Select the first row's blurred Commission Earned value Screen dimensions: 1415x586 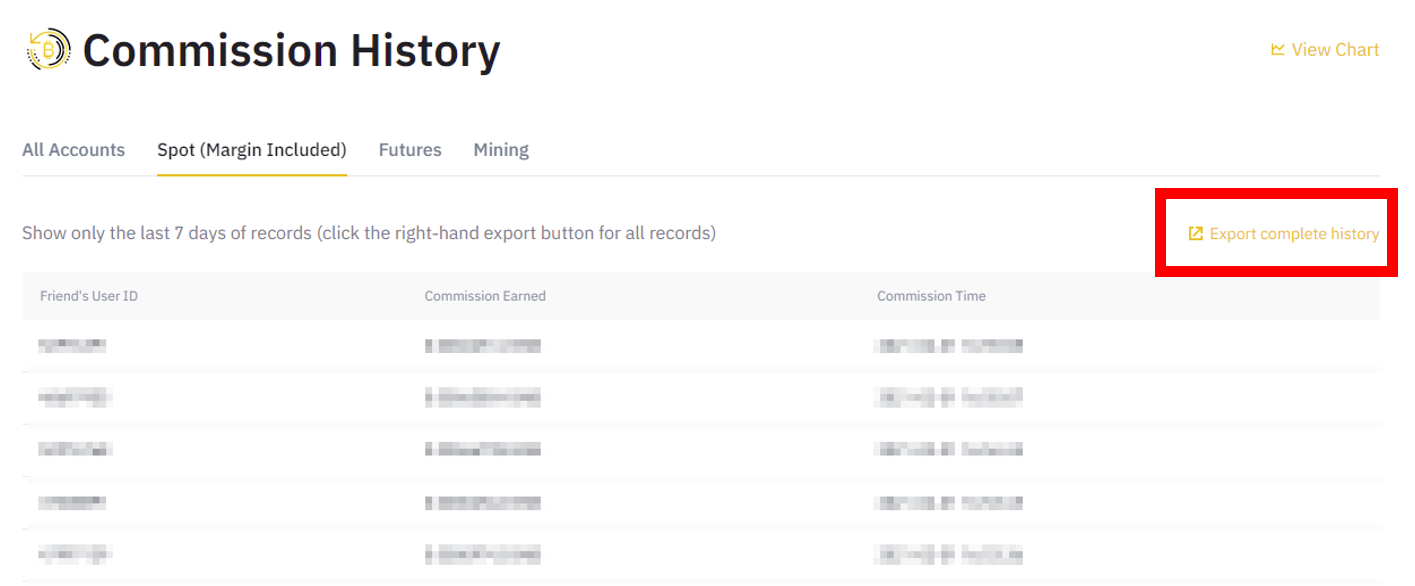point(483,346)
